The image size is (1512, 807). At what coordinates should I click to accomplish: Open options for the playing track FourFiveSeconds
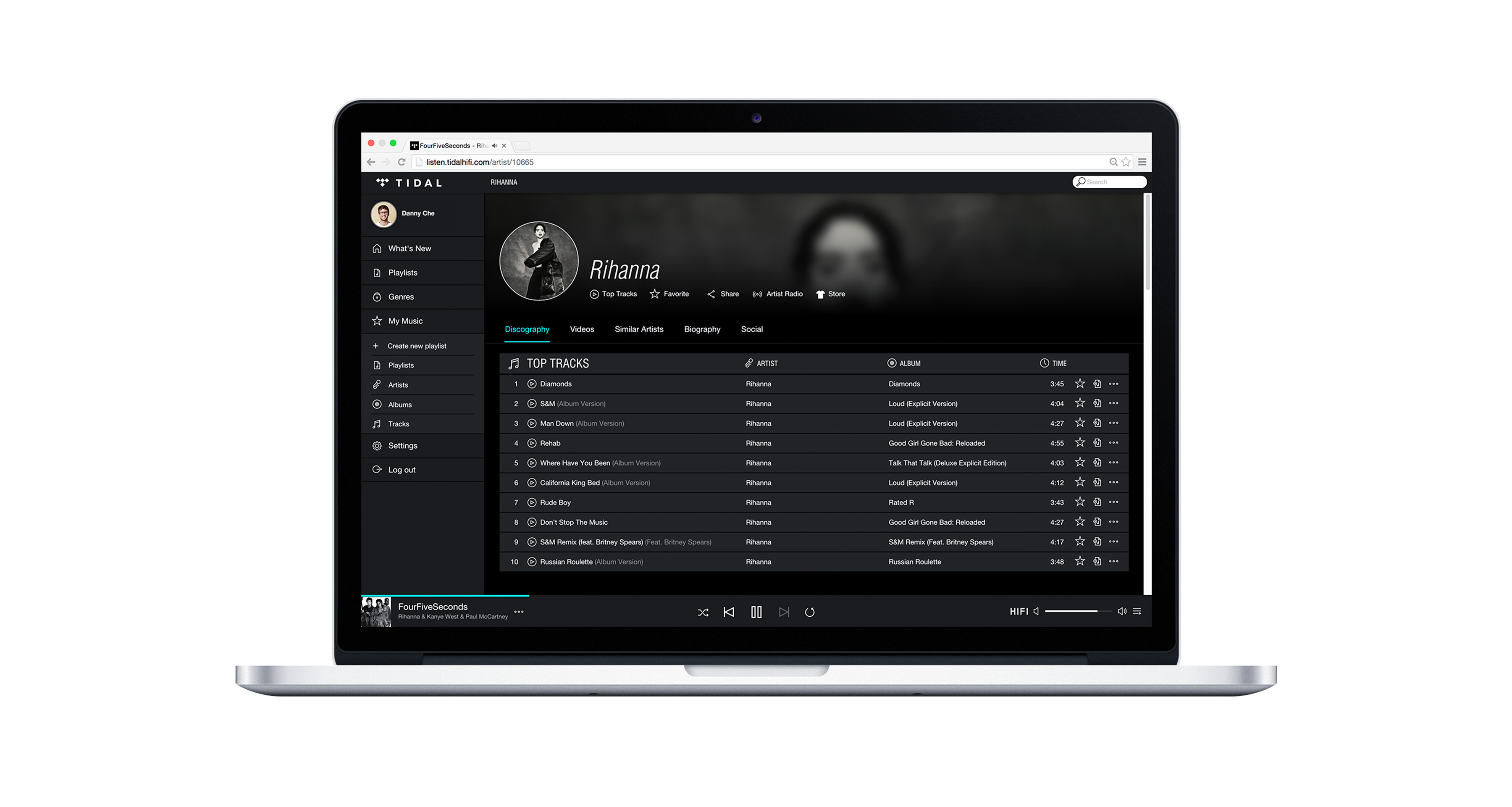point(519,612)
